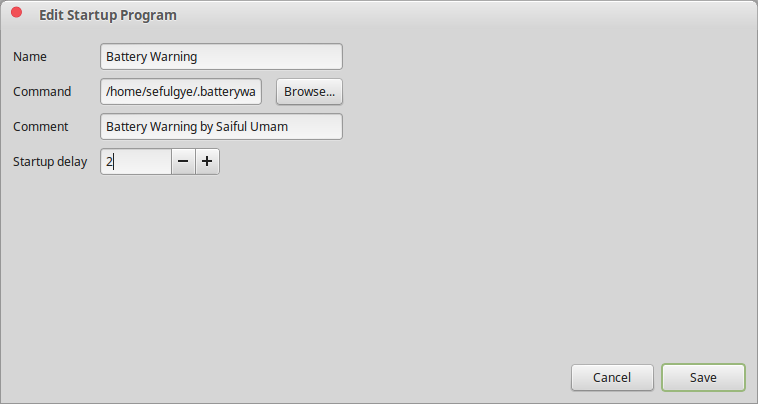Click into the Command path field
The height and width of the screenshot is (404, 758).
point(181,92)
